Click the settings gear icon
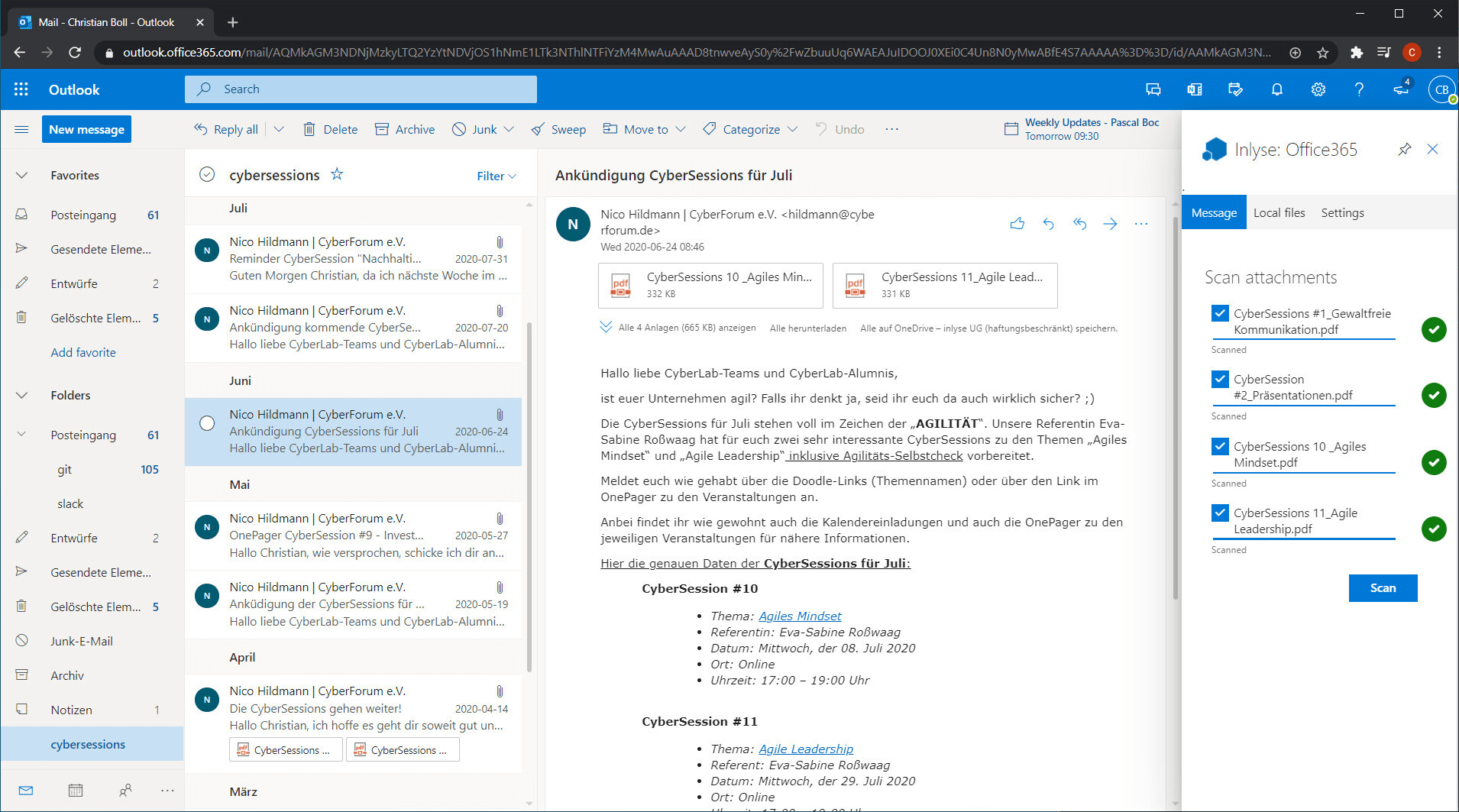The image size is (1459, 812). (1318, 89)
